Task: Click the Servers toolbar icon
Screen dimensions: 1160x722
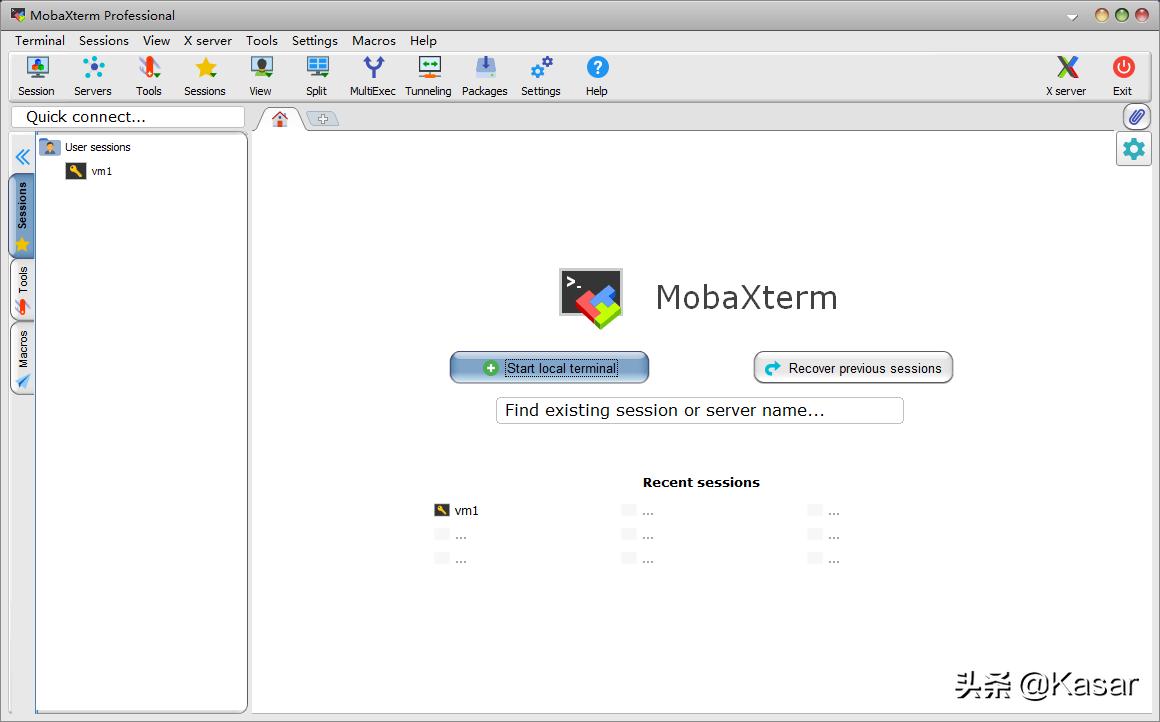Action: click(93, 76)
